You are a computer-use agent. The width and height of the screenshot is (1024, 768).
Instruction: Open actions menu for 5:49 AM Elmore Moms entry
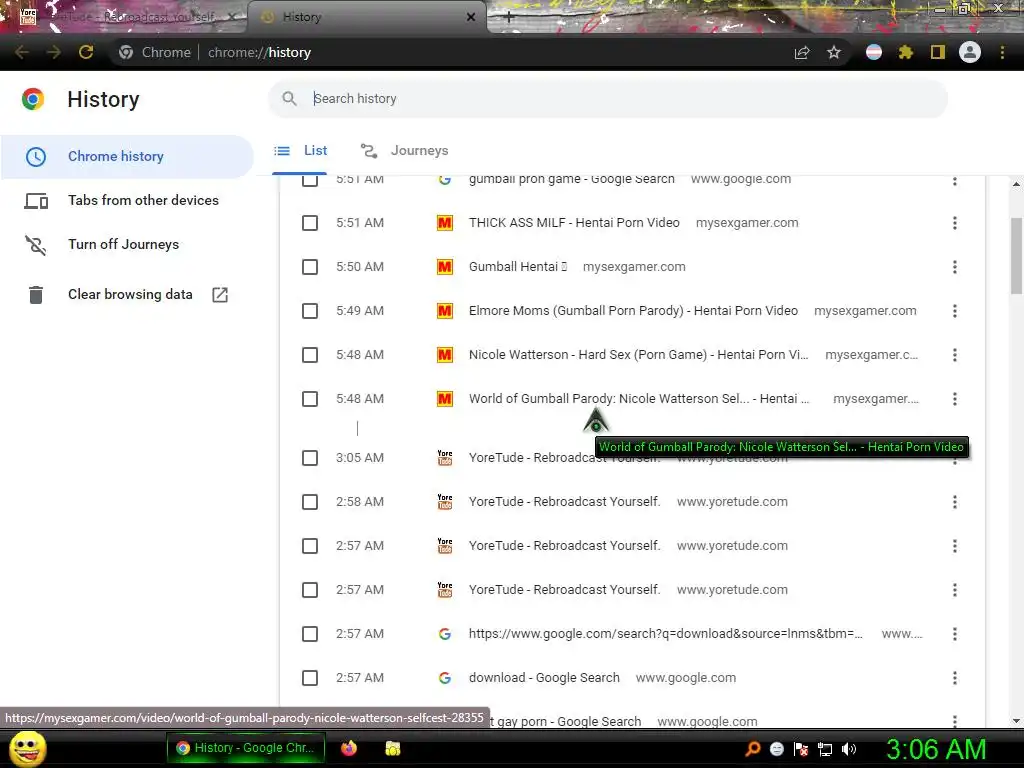click(x=955, y=311)
